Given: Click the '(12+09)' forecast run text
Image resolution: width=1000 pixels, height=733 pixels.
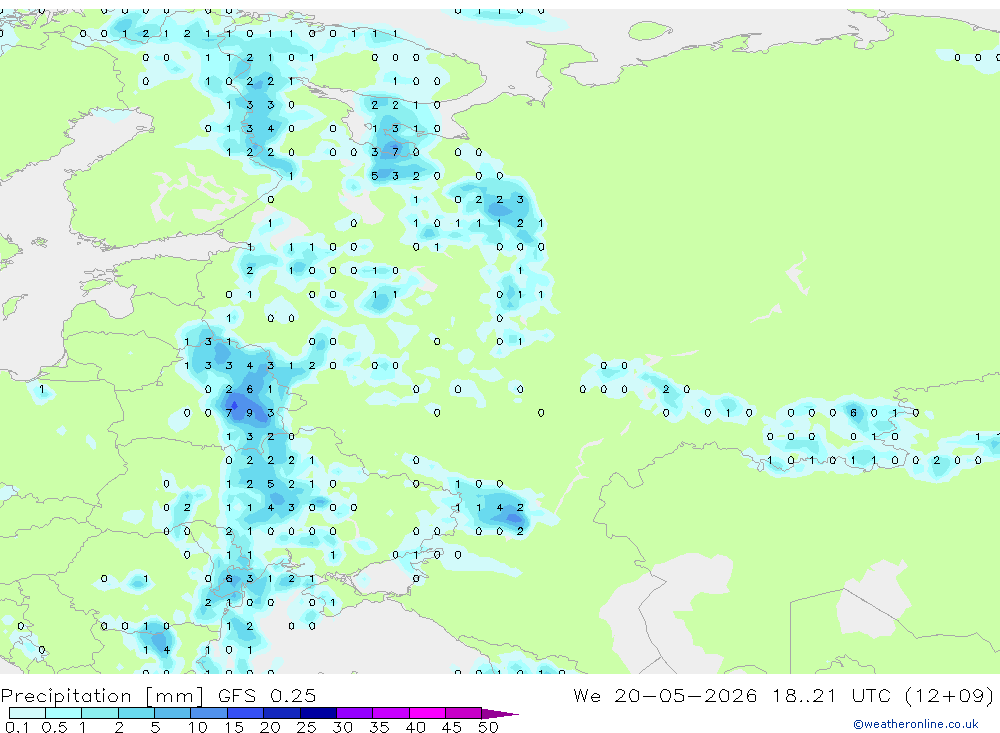Looking at the screenshot, I should 950,695.
